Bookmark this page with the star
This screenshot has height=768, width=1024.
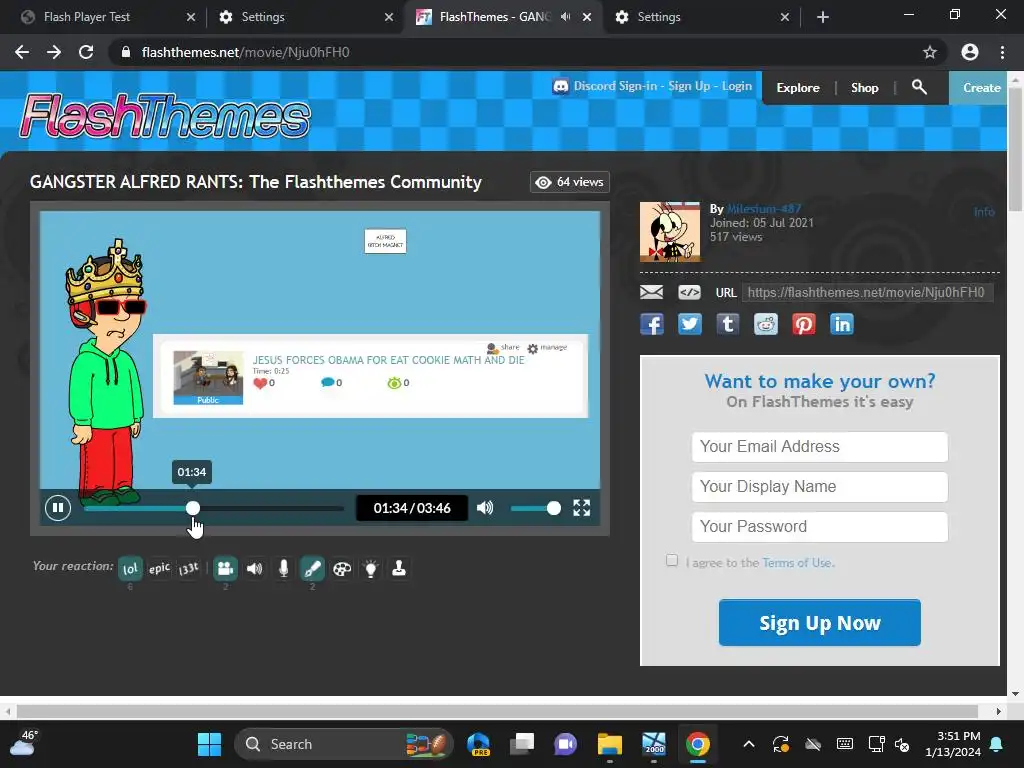(930, 52)
